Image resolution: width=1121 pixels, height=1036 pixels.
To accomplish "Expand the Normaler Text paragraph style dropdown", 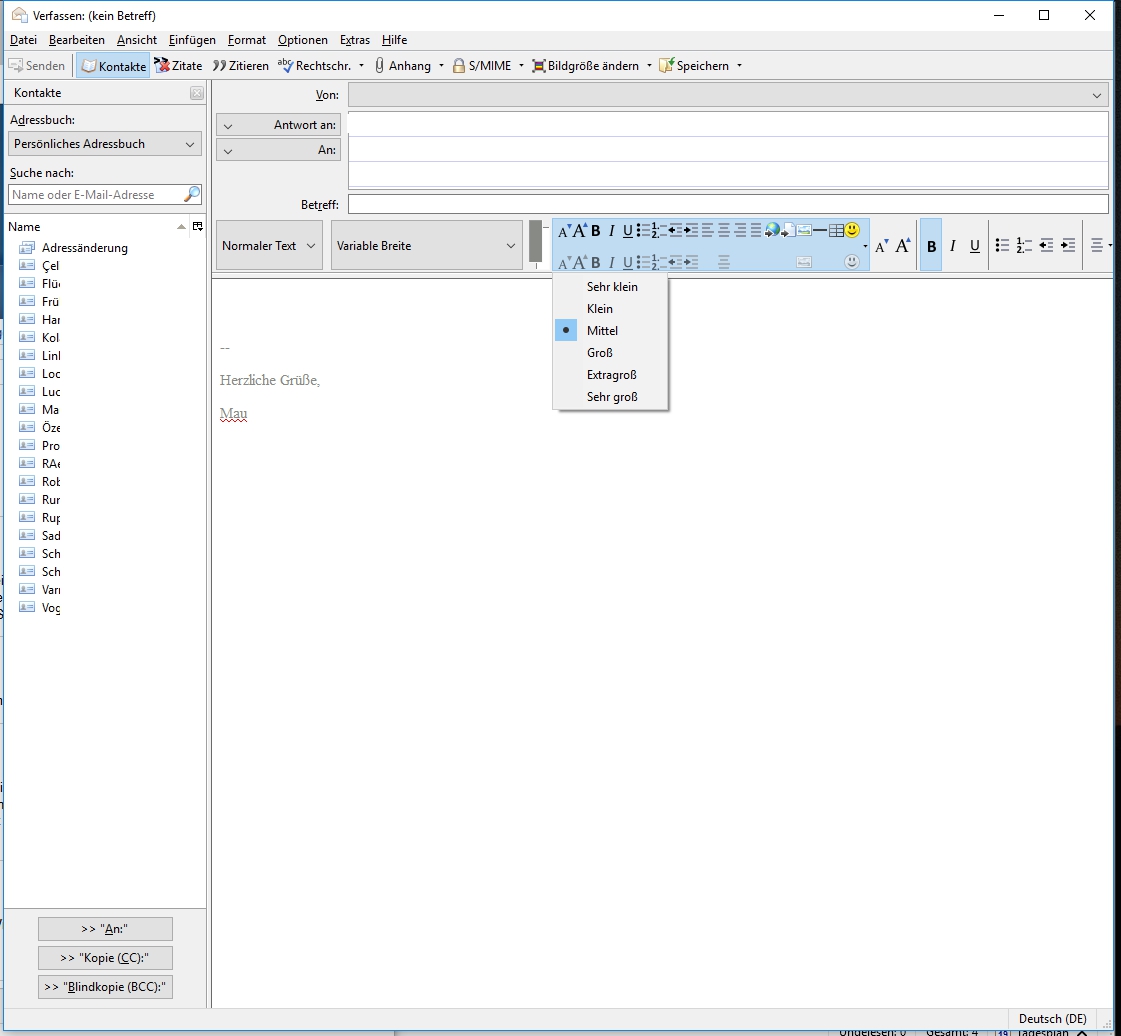I will click(269, 246).
